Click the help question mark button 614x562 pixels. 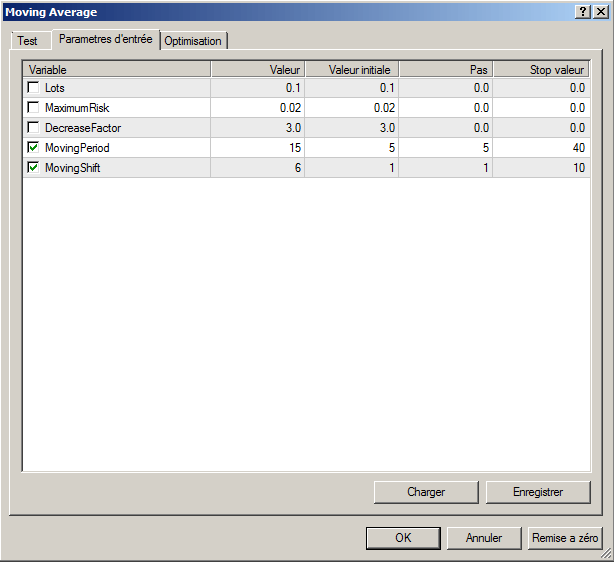point(583,11)
